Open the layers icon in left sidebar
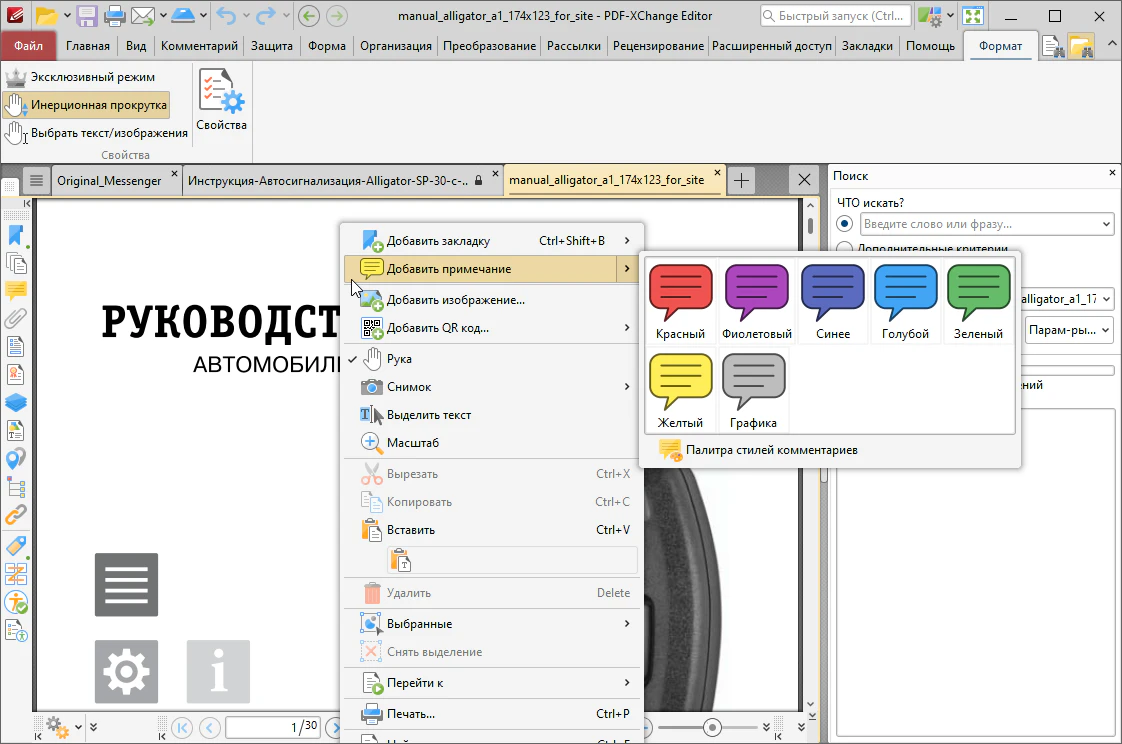Image resolution: width=1122 pixels, height=744 pixels. pyautogui.click(x=16, y=403)
